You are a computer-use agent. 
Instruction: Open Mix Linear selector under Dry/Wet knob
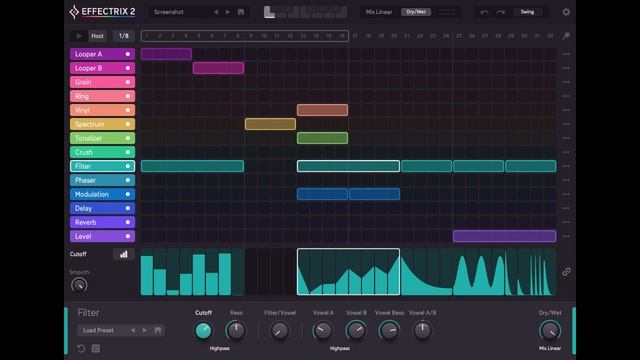click(550, 348)
